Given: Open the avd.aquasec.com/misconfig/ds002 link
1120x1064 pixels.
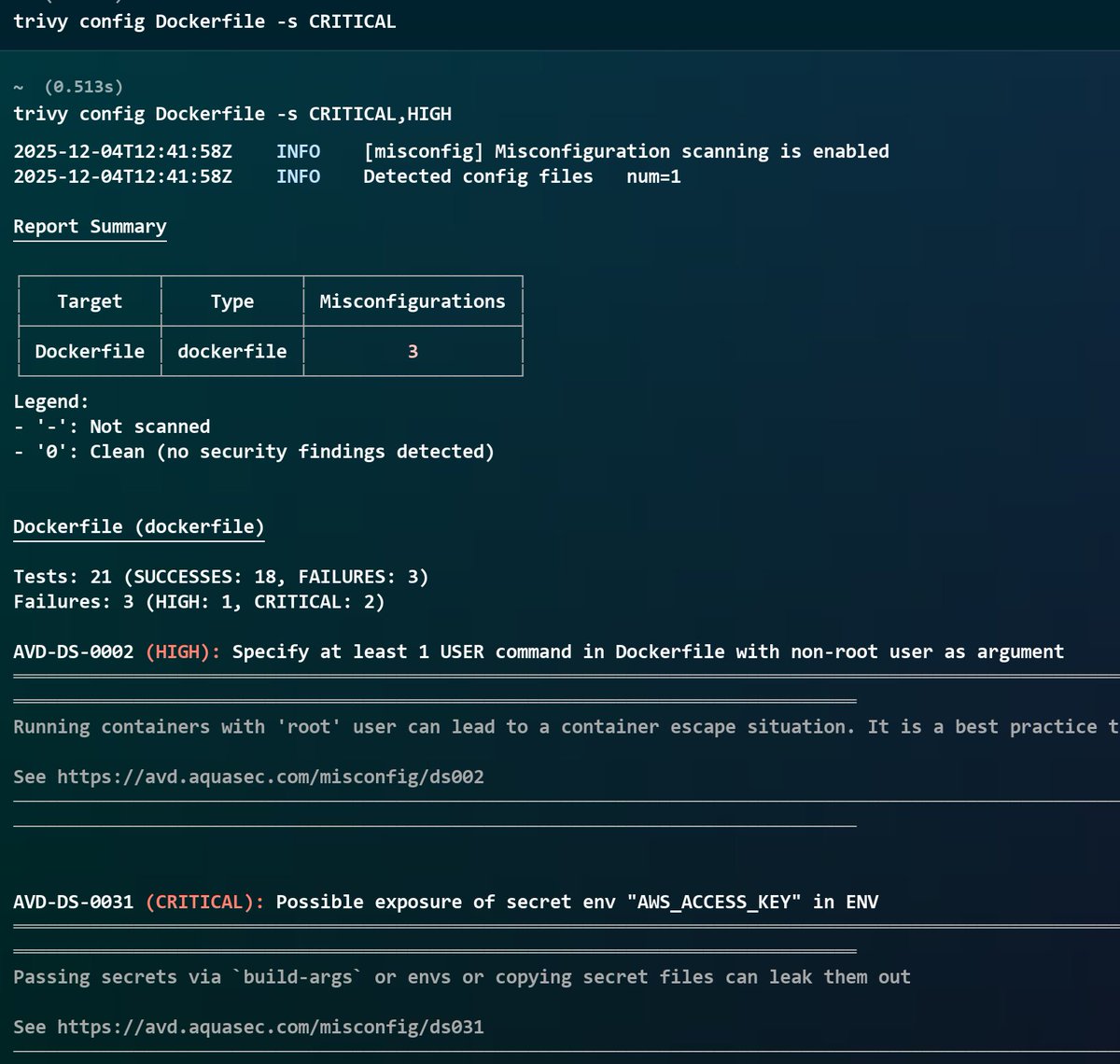Looking at the screenshot, I should click(271, 777).
